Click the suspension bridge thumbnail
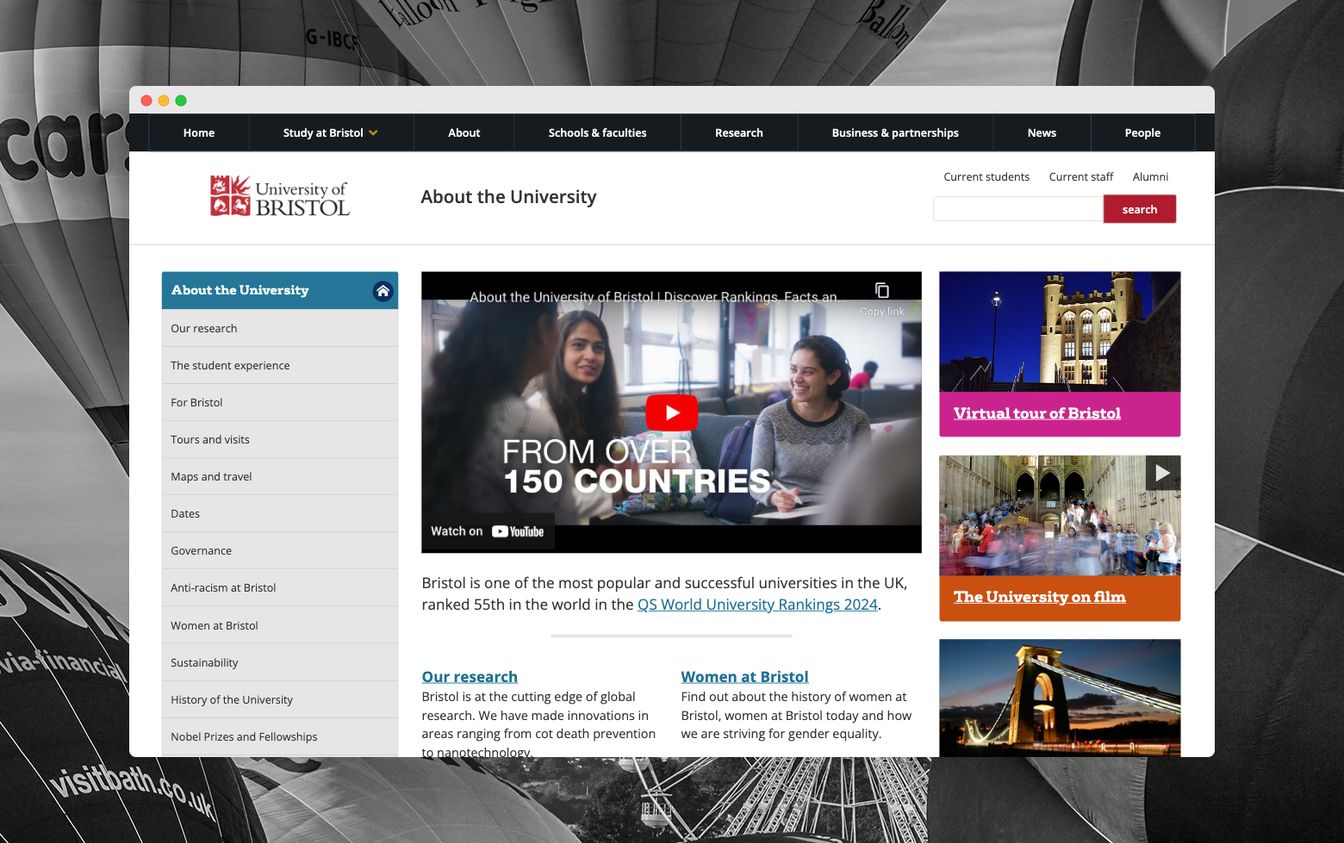 (x=1059, y=698)
